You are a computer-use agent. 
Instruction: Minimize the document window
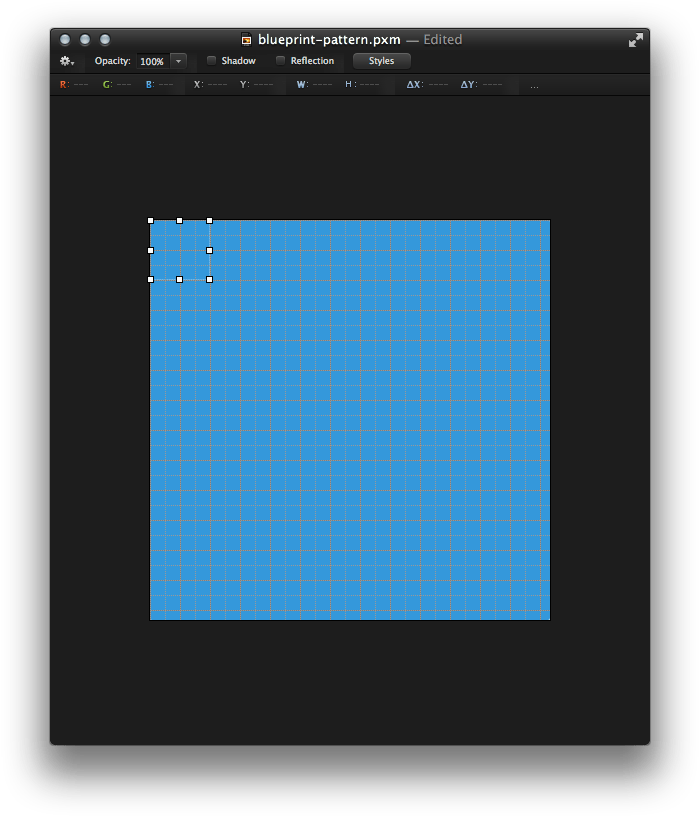(85, 40)
